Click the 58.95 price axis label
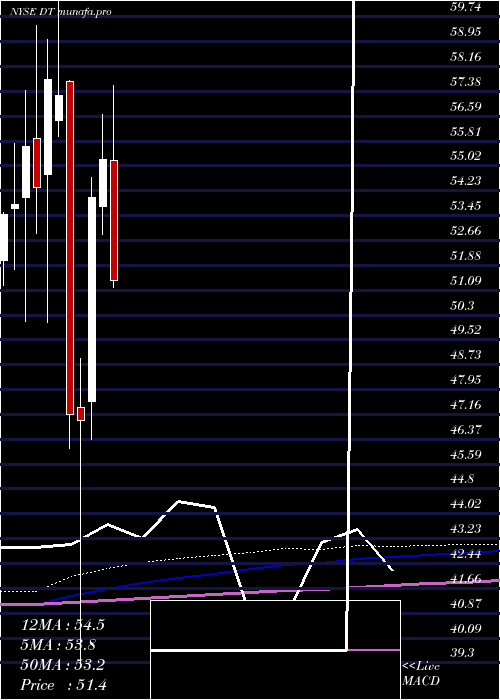Image resolution: width=500 pixels, height=700 pixels. point(468,32)
